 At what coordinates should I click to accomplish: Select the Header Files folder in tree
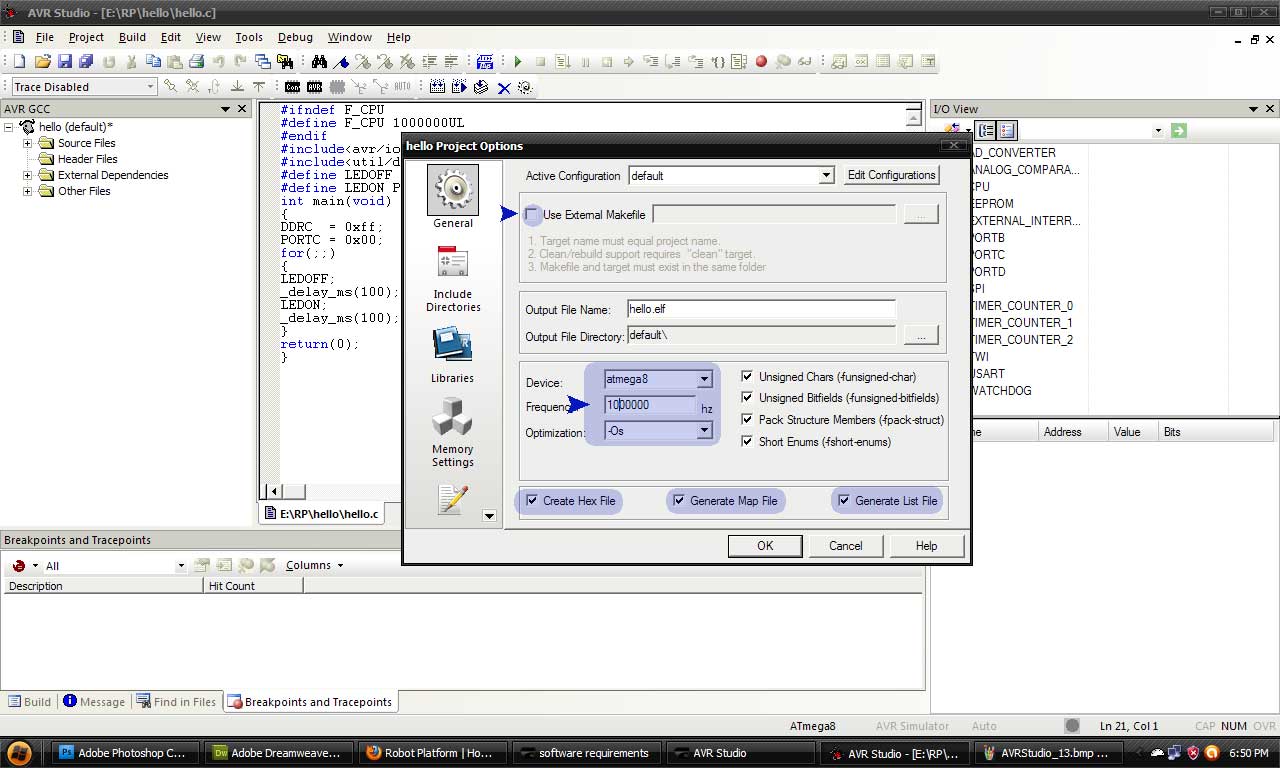point(87,159)
